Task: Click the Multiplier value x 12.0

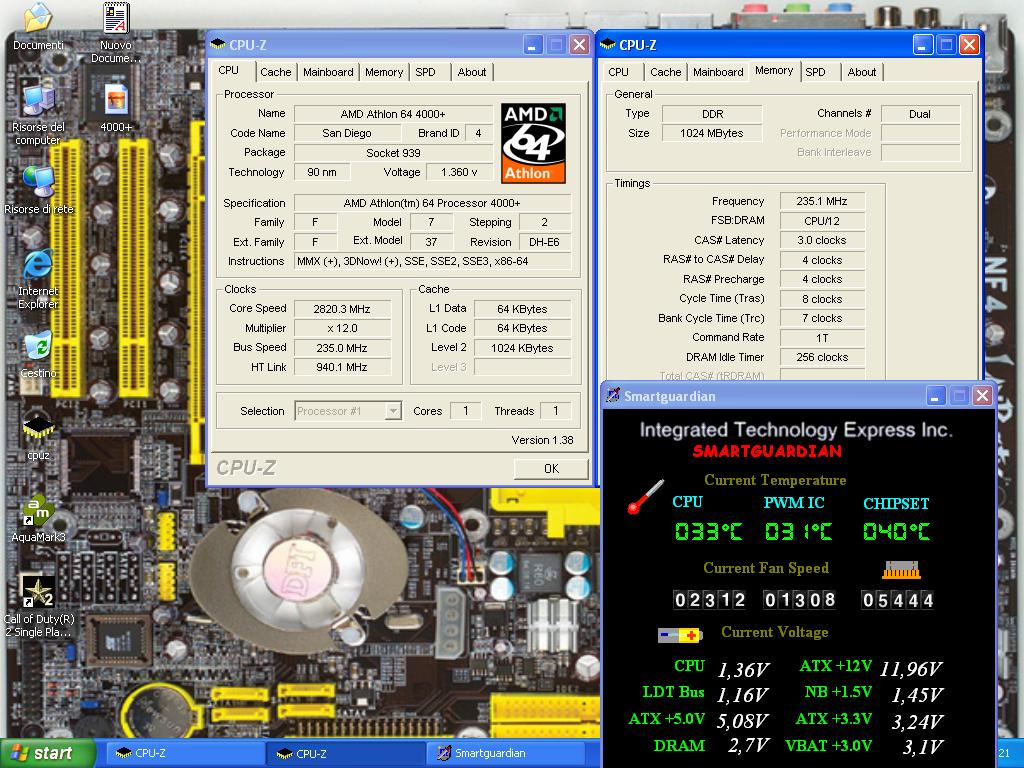Action: [342, 328]
